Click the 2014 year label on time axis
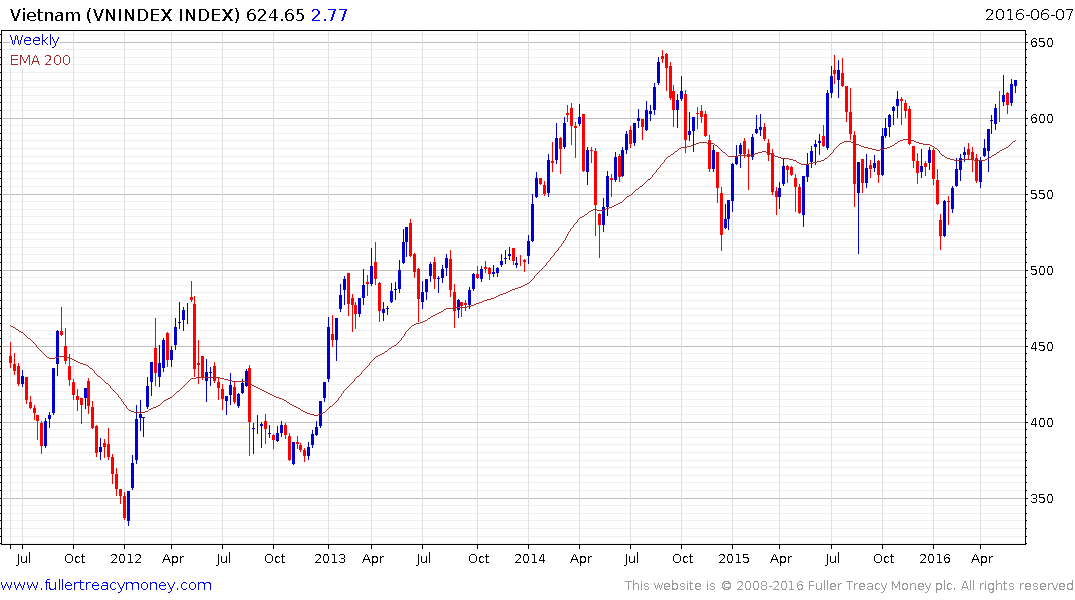This screenshot has height=600, width=1075. tap(530, 559)
